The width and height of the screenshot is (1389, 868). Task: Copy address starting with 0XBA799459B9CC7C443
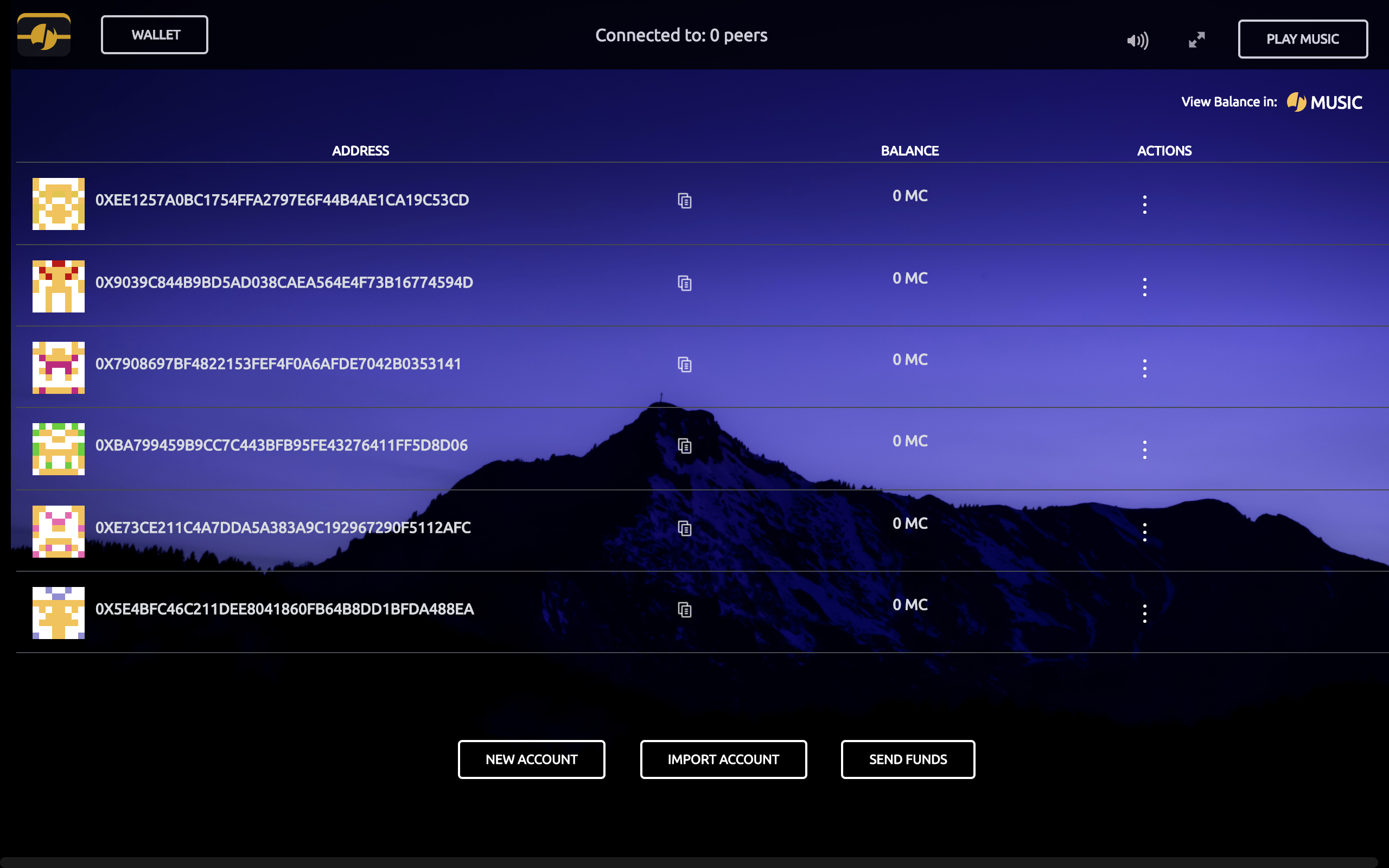[685, 446]
